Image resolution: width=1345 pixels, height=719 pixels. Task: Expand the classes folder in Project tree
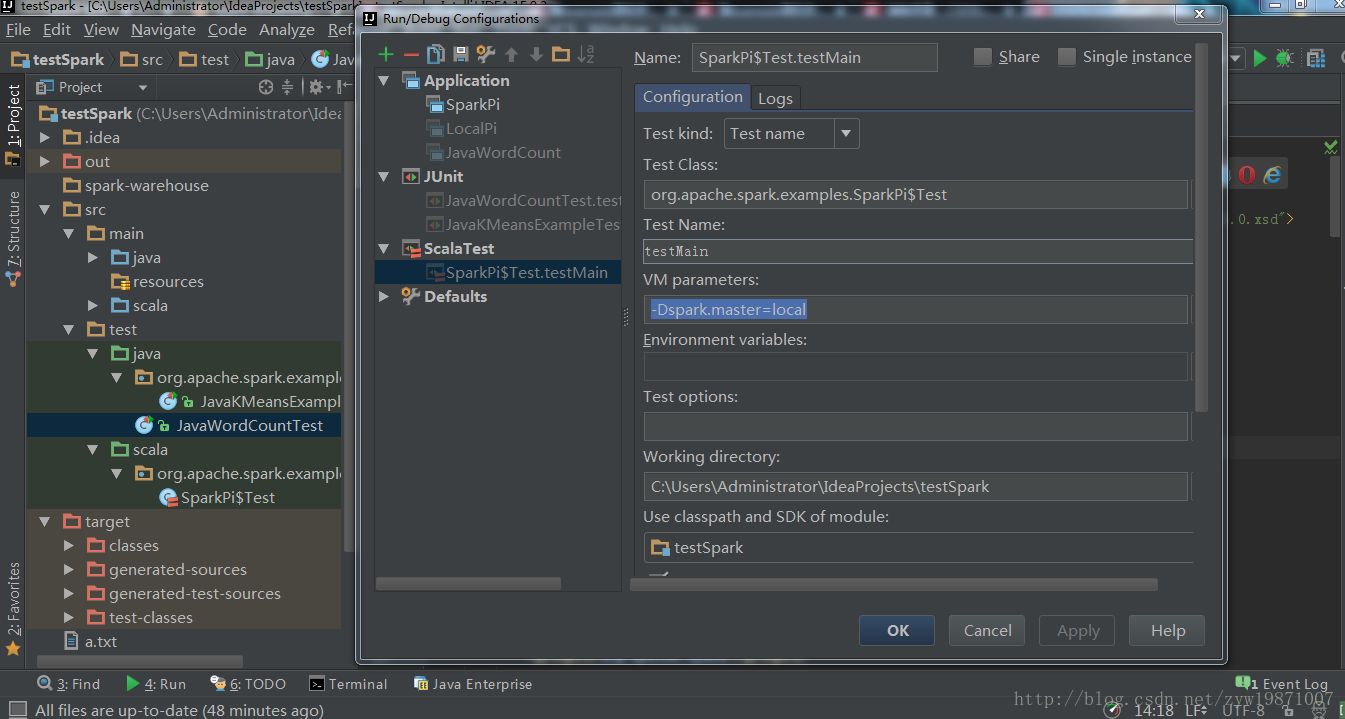pos(68,545)
